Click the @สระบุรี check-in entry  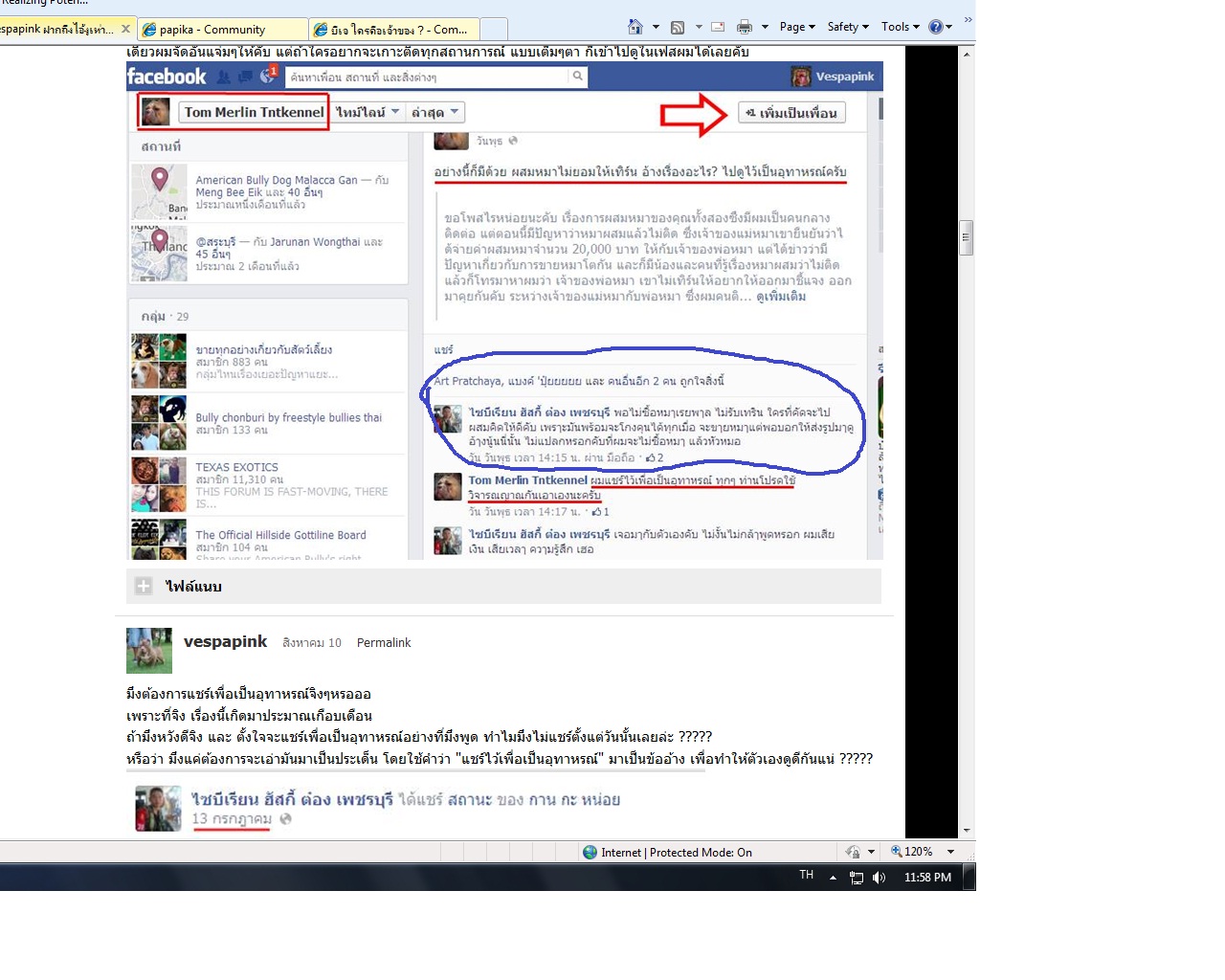215,242
